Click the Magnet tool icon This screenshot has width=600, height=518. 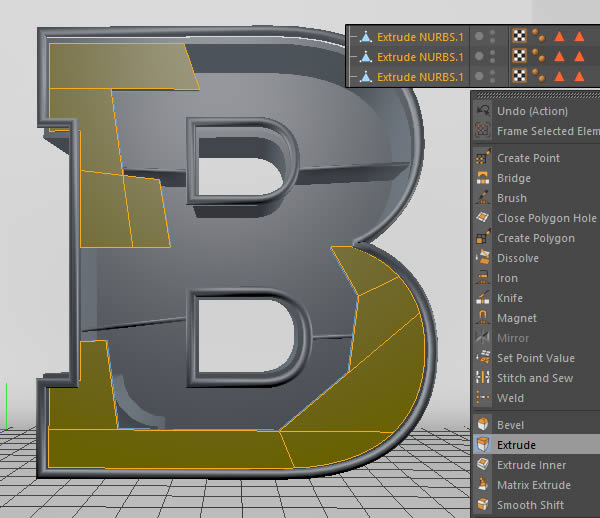tap(483, 318)
